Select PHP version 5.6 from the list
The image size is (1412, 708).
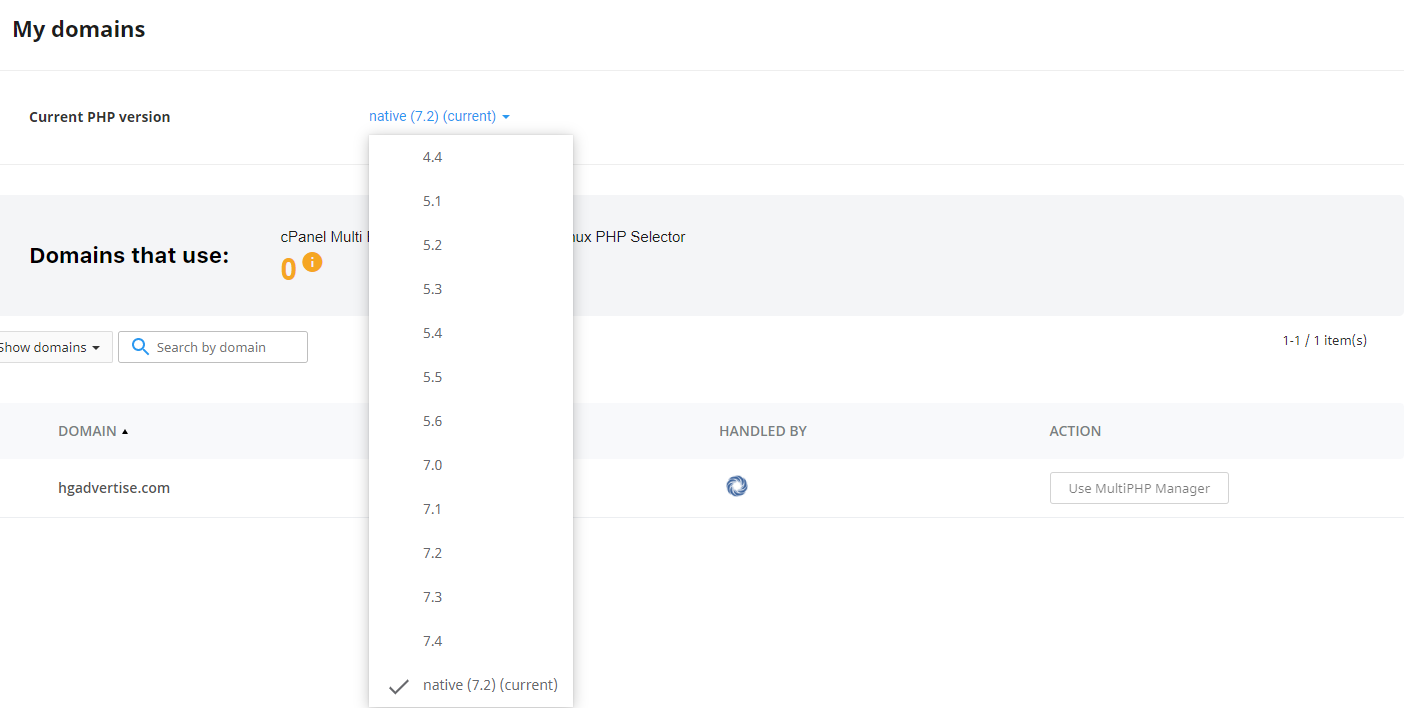coord(432,420)
